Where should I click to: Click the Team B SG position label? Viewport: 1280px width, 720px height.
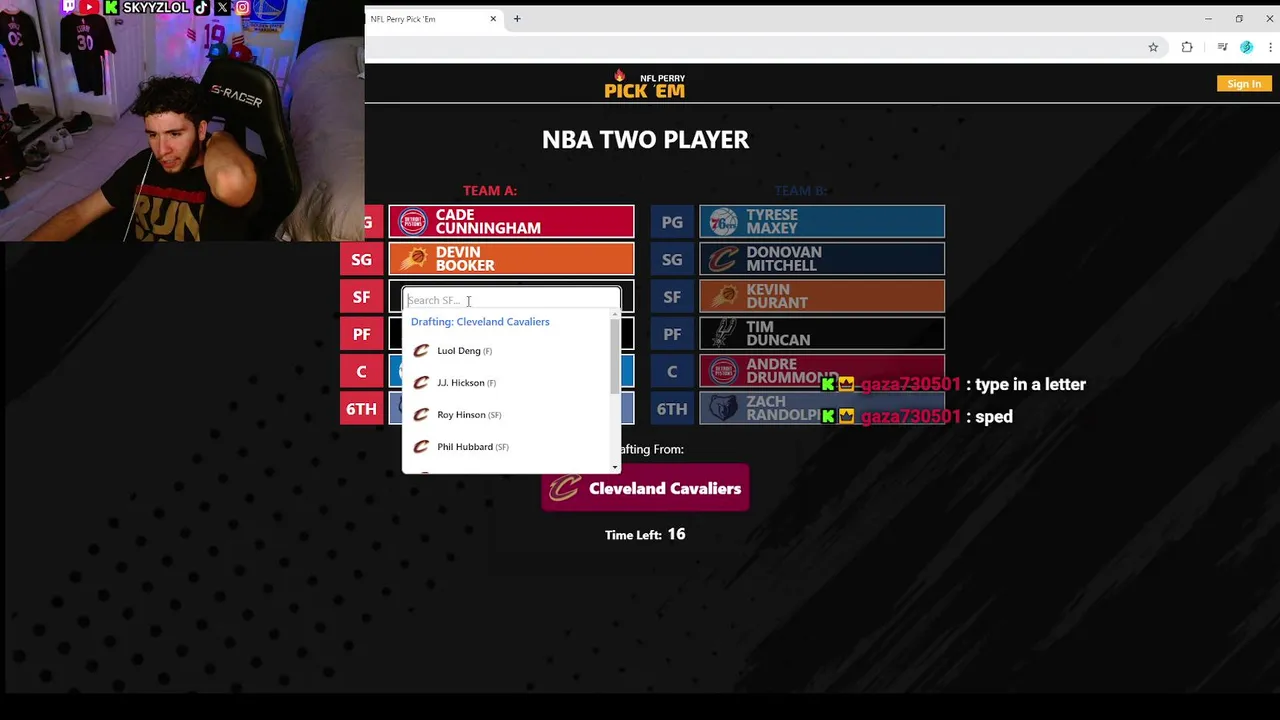[x=672, y=260]
